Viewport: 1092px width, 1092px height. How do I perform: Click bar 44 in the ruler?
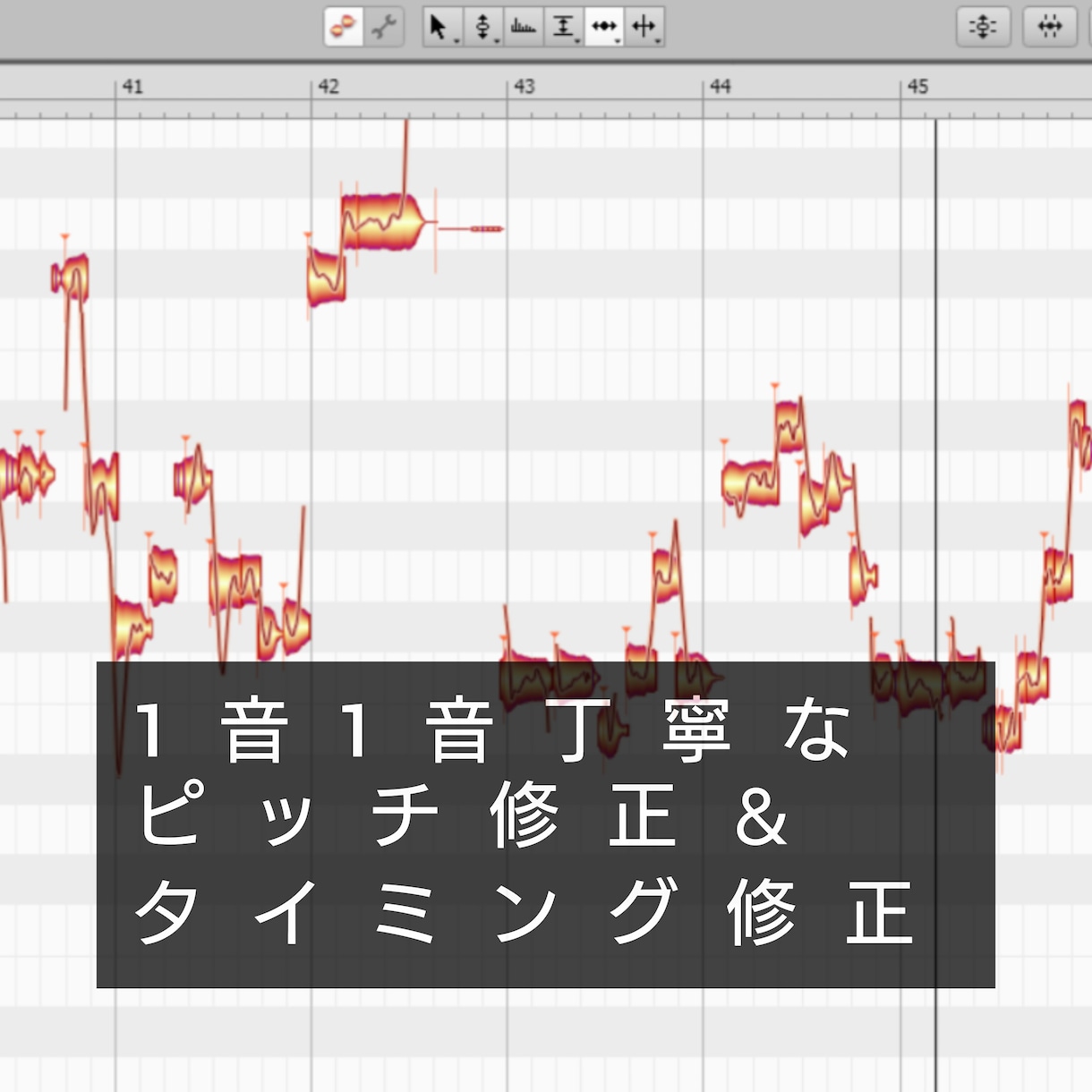tap(721, 87)
